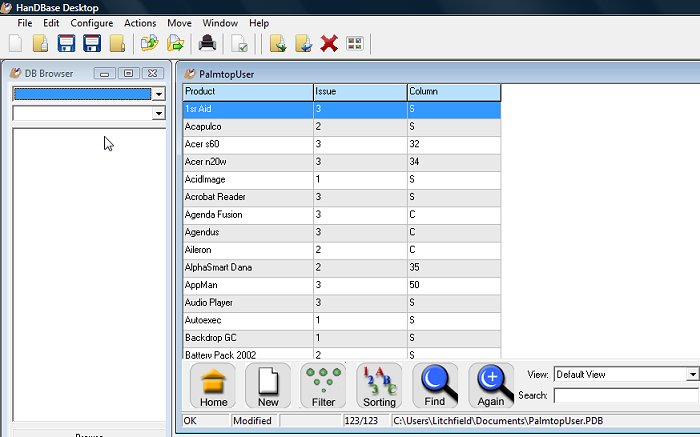This screenshot has height=437, width=700.
Task: Open the Help menu
Action: click(x=259, y=23)
